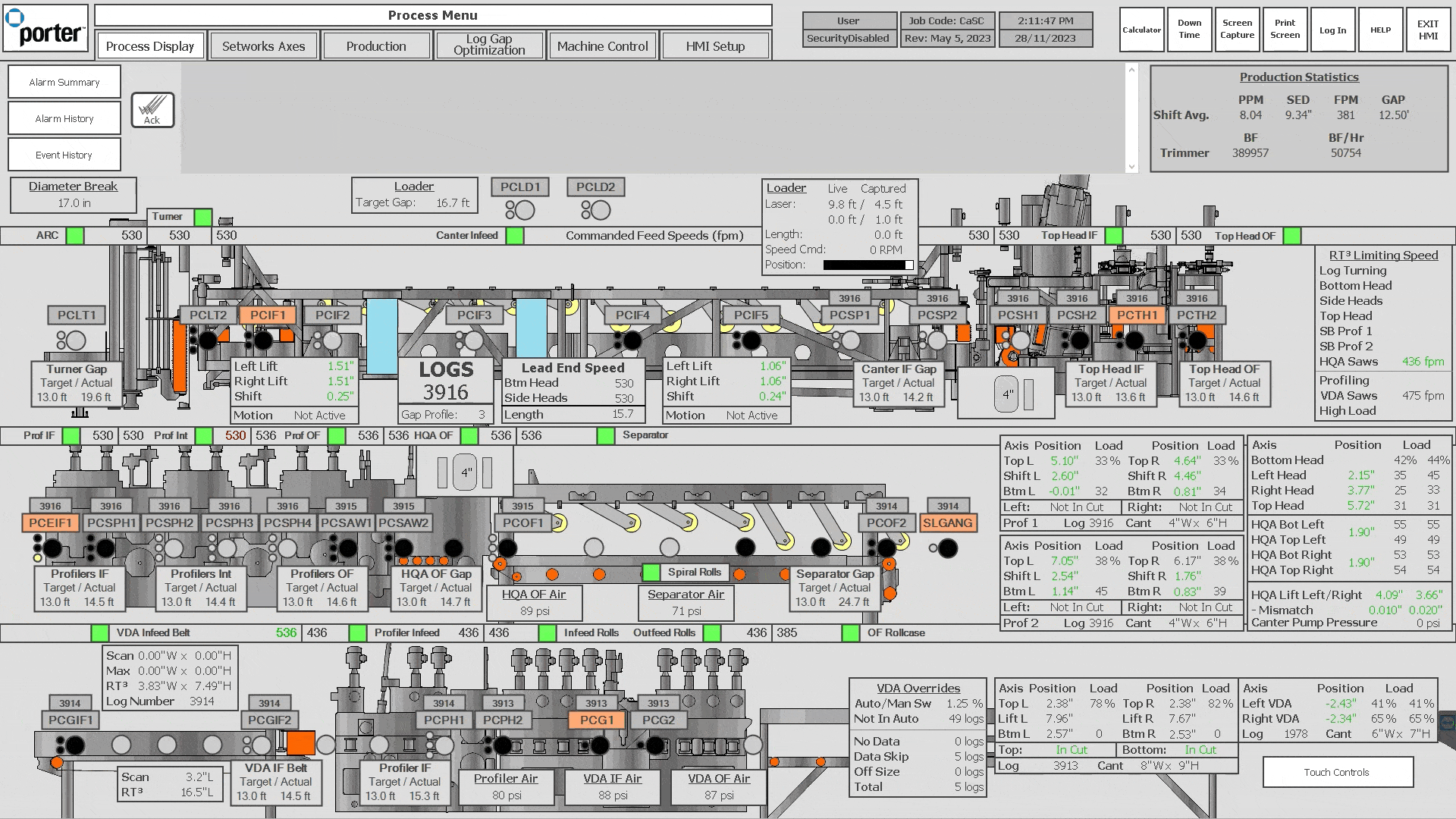Open the Alarm History

point(64,118)
